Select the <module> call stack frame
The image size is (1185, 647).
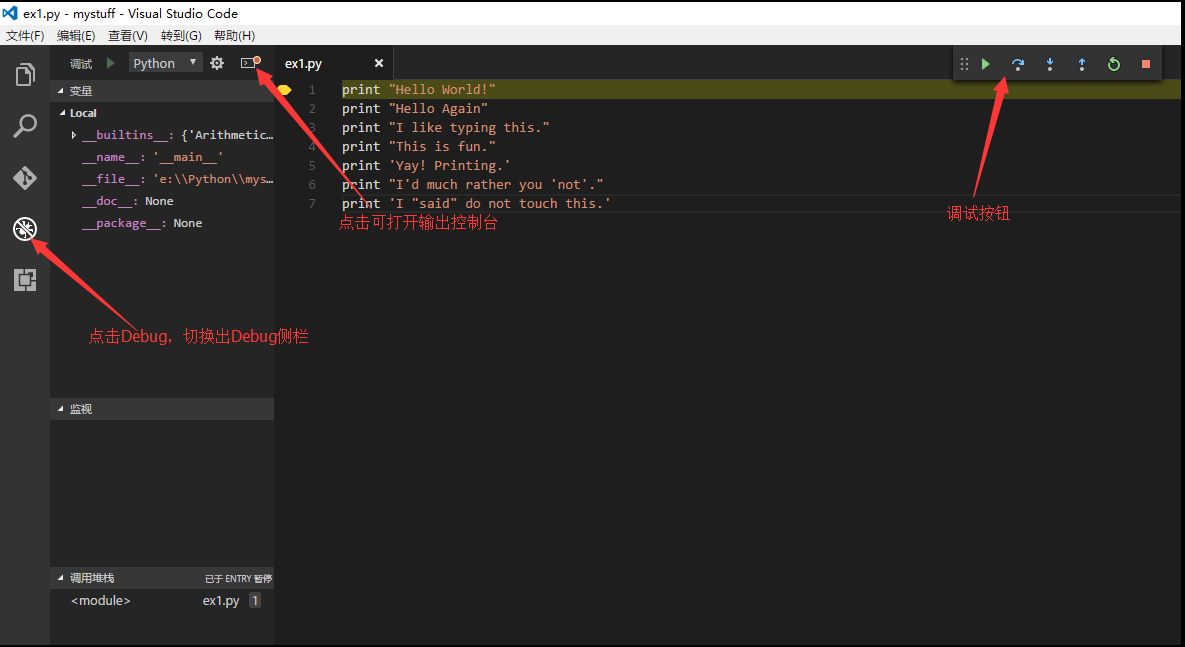[162, 601]
